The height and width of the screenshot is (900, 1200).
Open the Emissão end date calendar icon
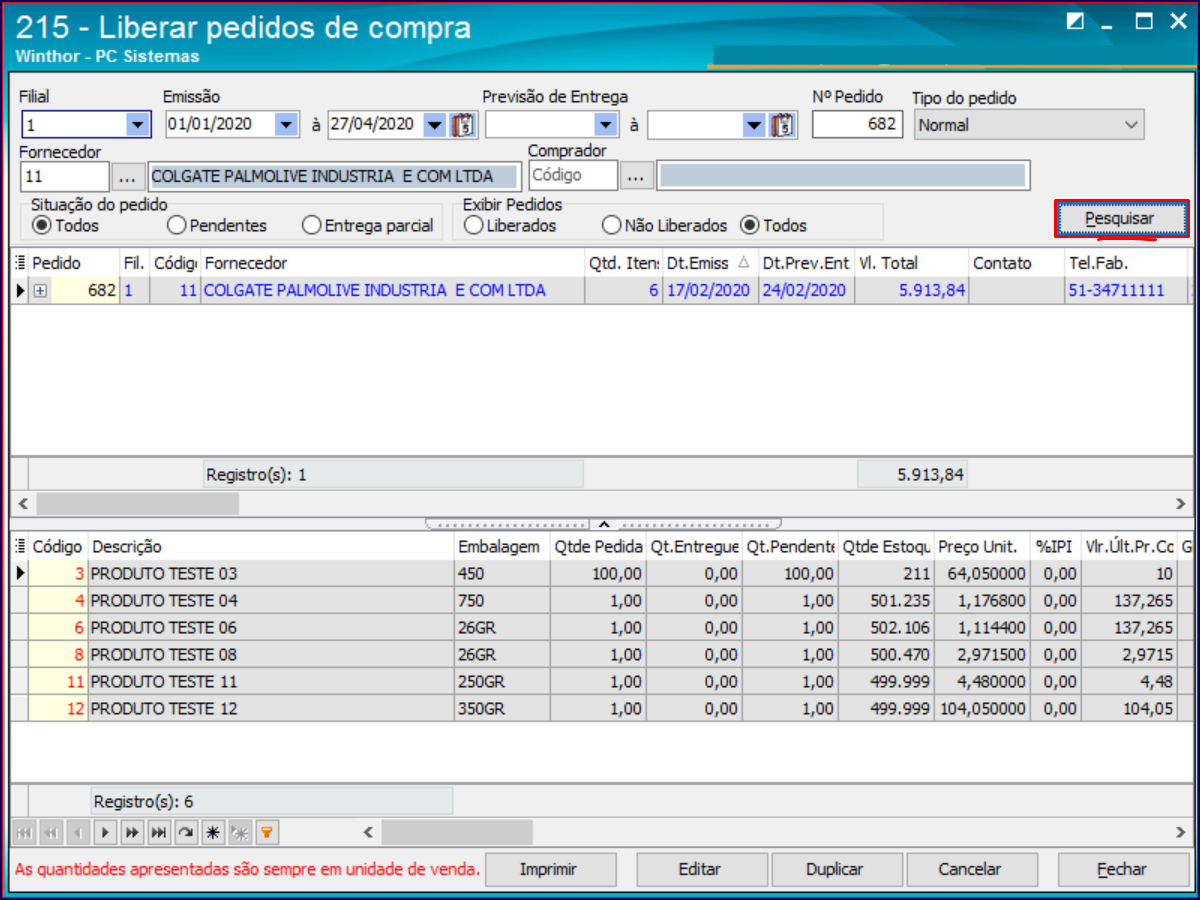[x=465, y=125]
